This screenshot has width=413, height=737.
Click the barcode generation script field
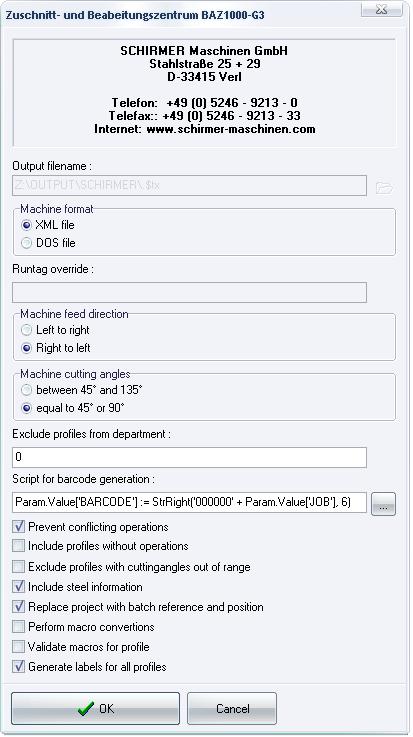coord(189,502)
